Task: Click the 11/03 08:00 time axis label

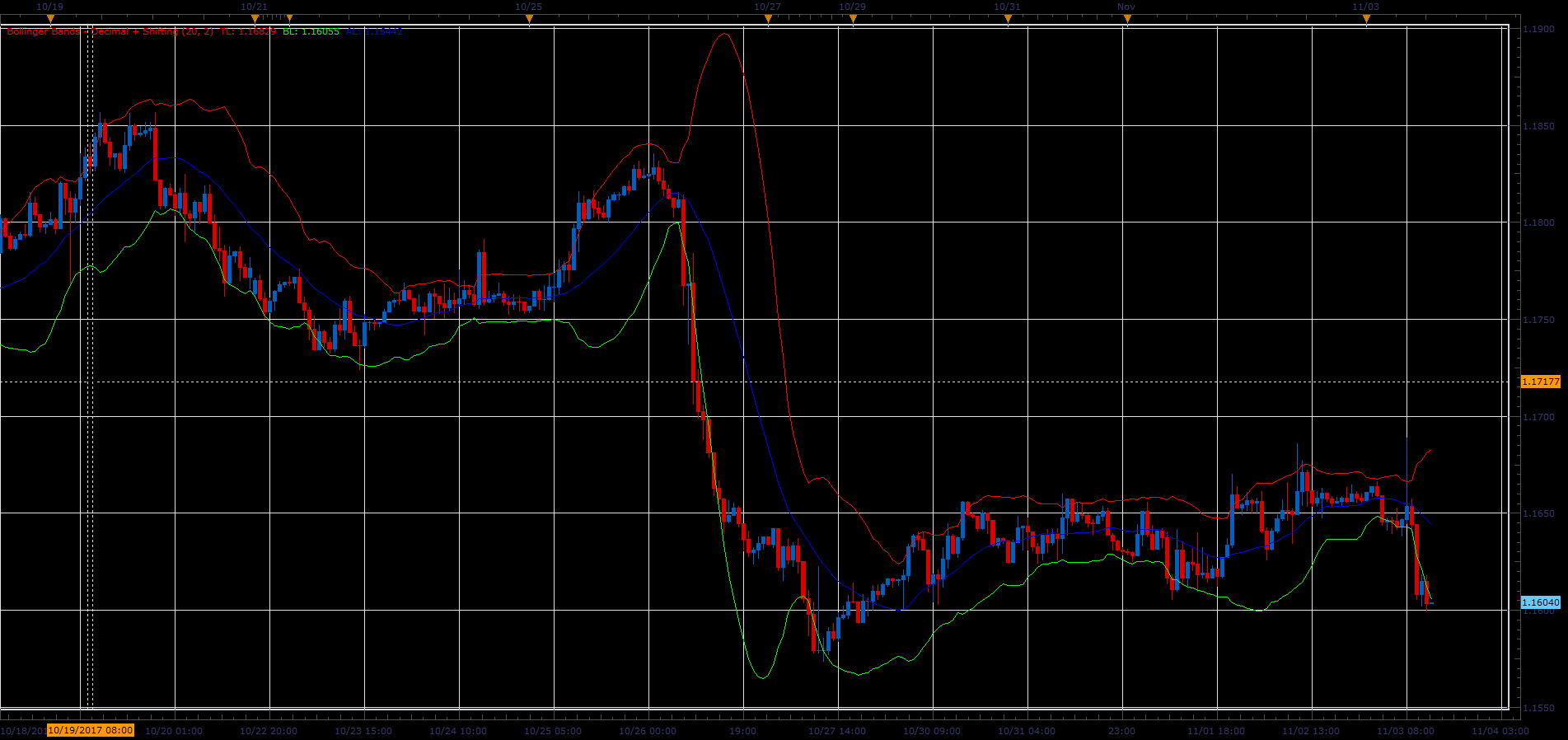Action: pos(1406,731)
